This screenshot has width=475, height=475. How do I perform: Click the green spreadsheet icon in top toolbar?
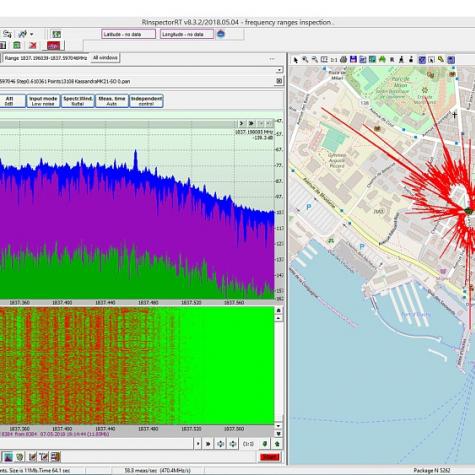(57, 34)
